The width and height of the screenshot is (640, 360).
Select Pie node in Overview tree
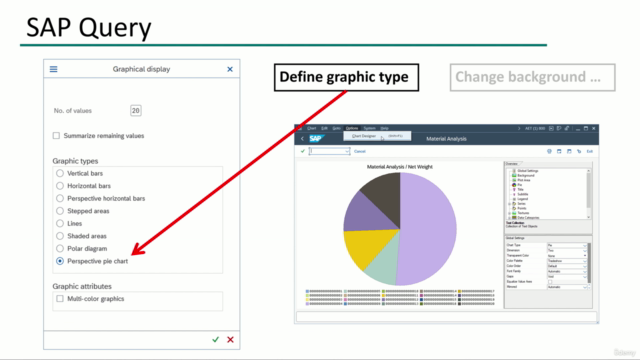pyautogui.click(x=519, y=185)
